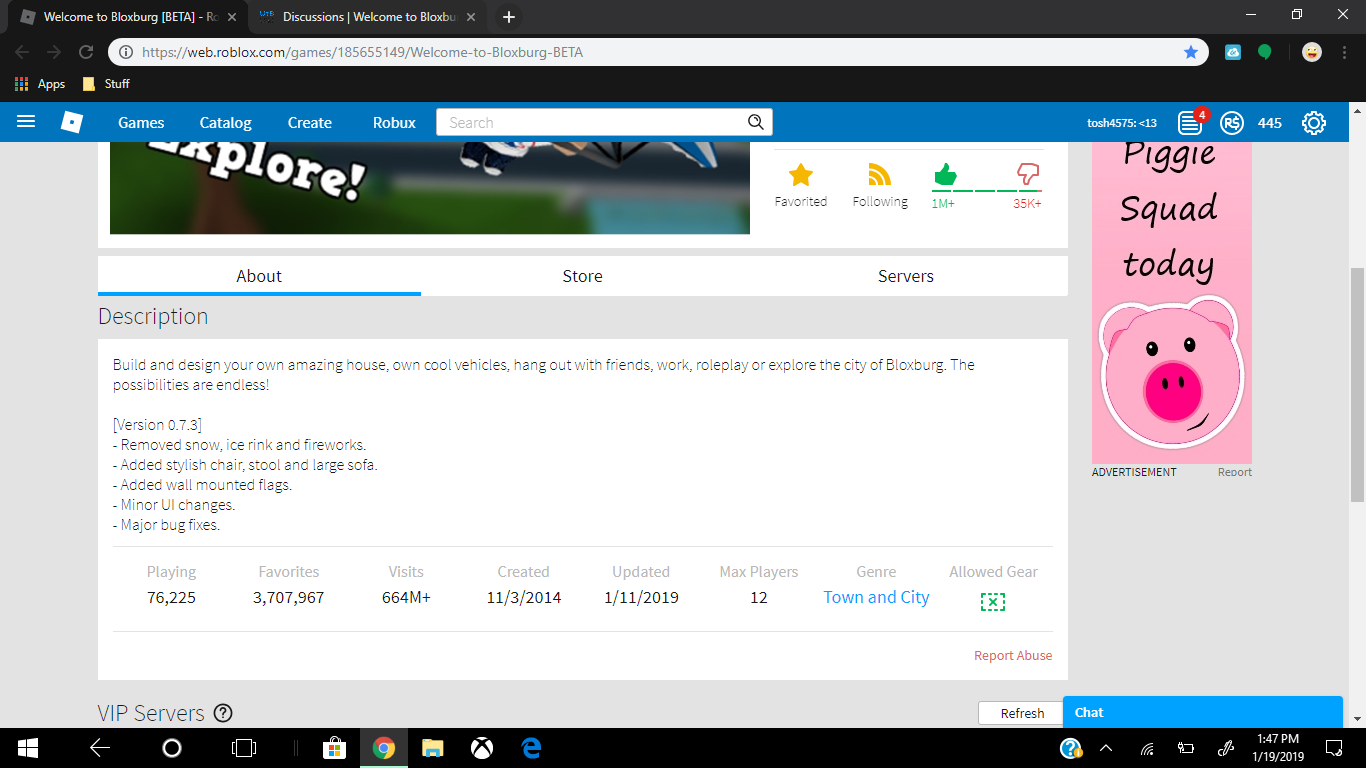Click the Chrome icon on the taskbar
Screen dimensions: 1366x768
point(383,748)
